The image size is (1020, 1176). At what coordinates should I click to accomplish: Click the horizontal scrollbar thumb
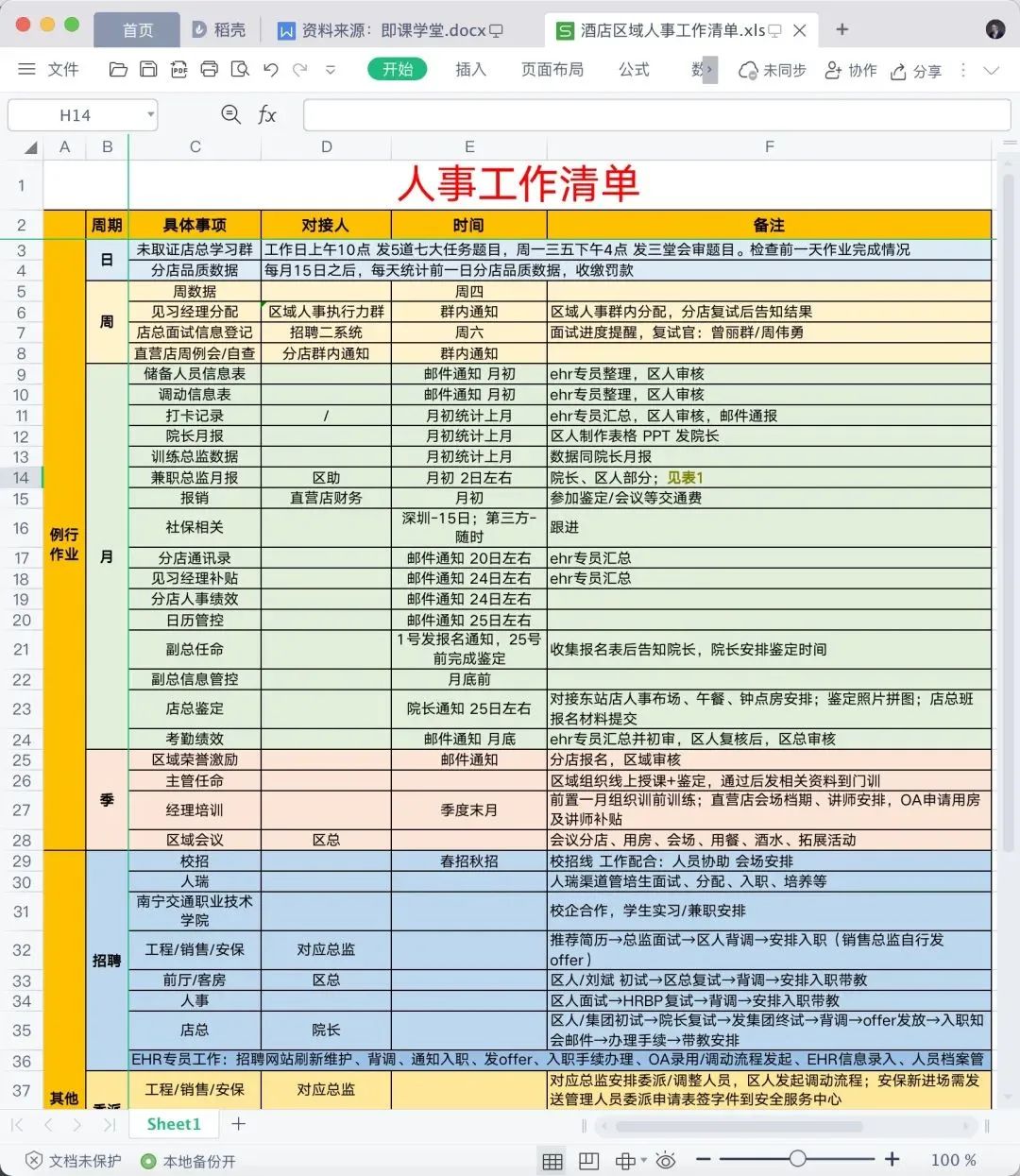pos(739,1126)
